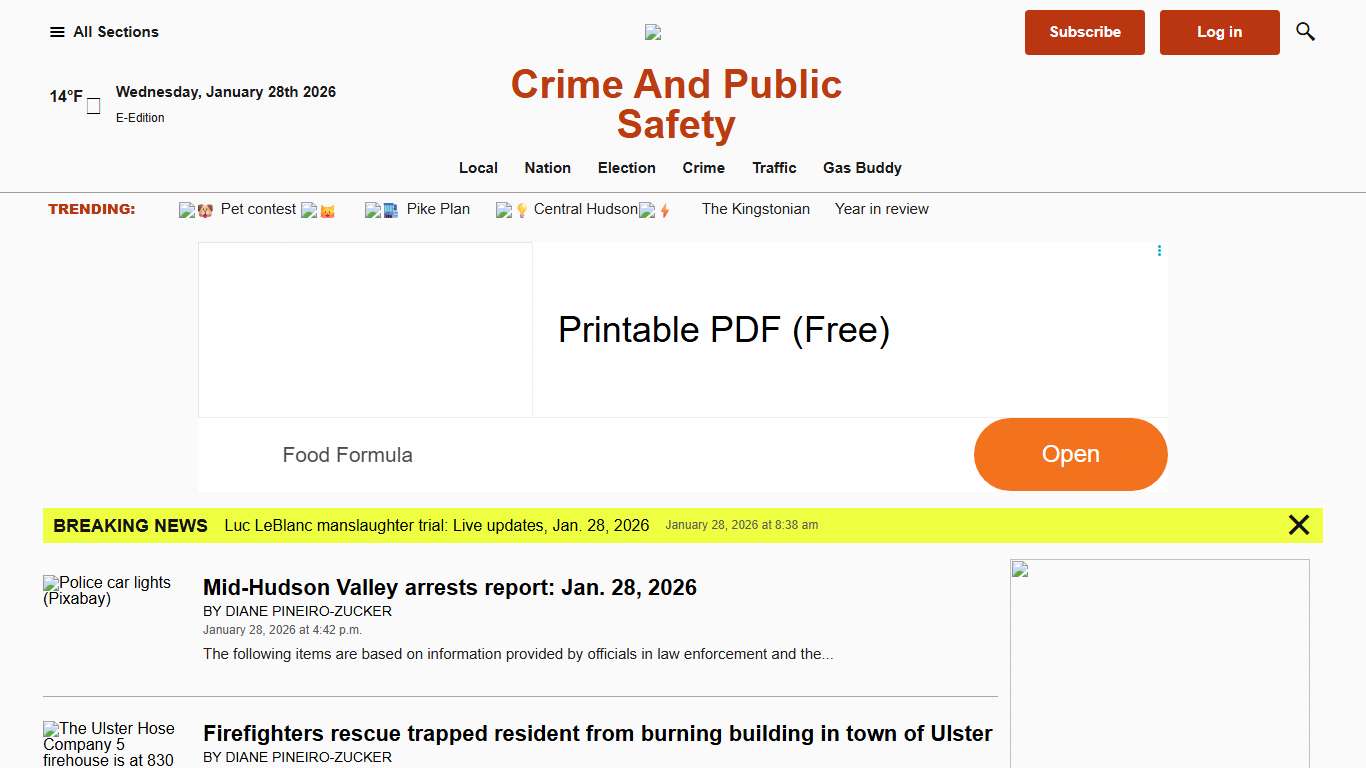Image resolution: width=1366 pixels, height=768 pixels.
Task: Open the Gas Buddy section
Action: (x=862, y=168)
